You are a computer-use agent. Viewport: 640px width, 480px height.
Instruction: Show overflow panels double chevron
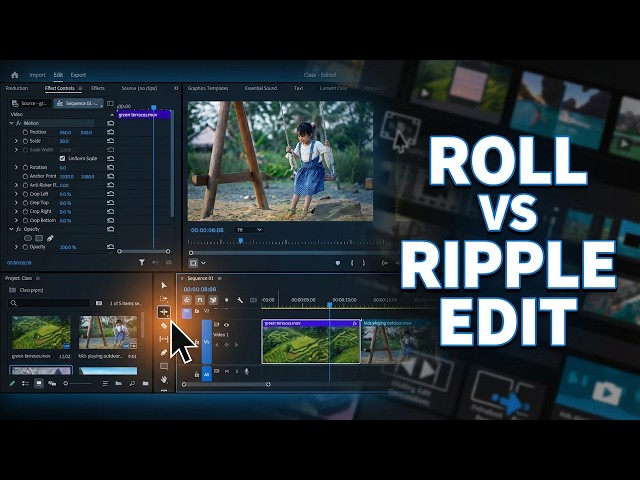tap(176, 88)
